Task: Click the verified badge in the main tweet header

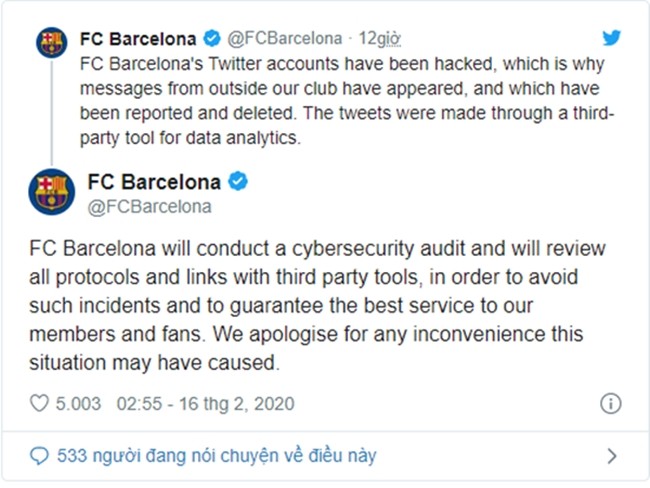Action: click(238, 182)
